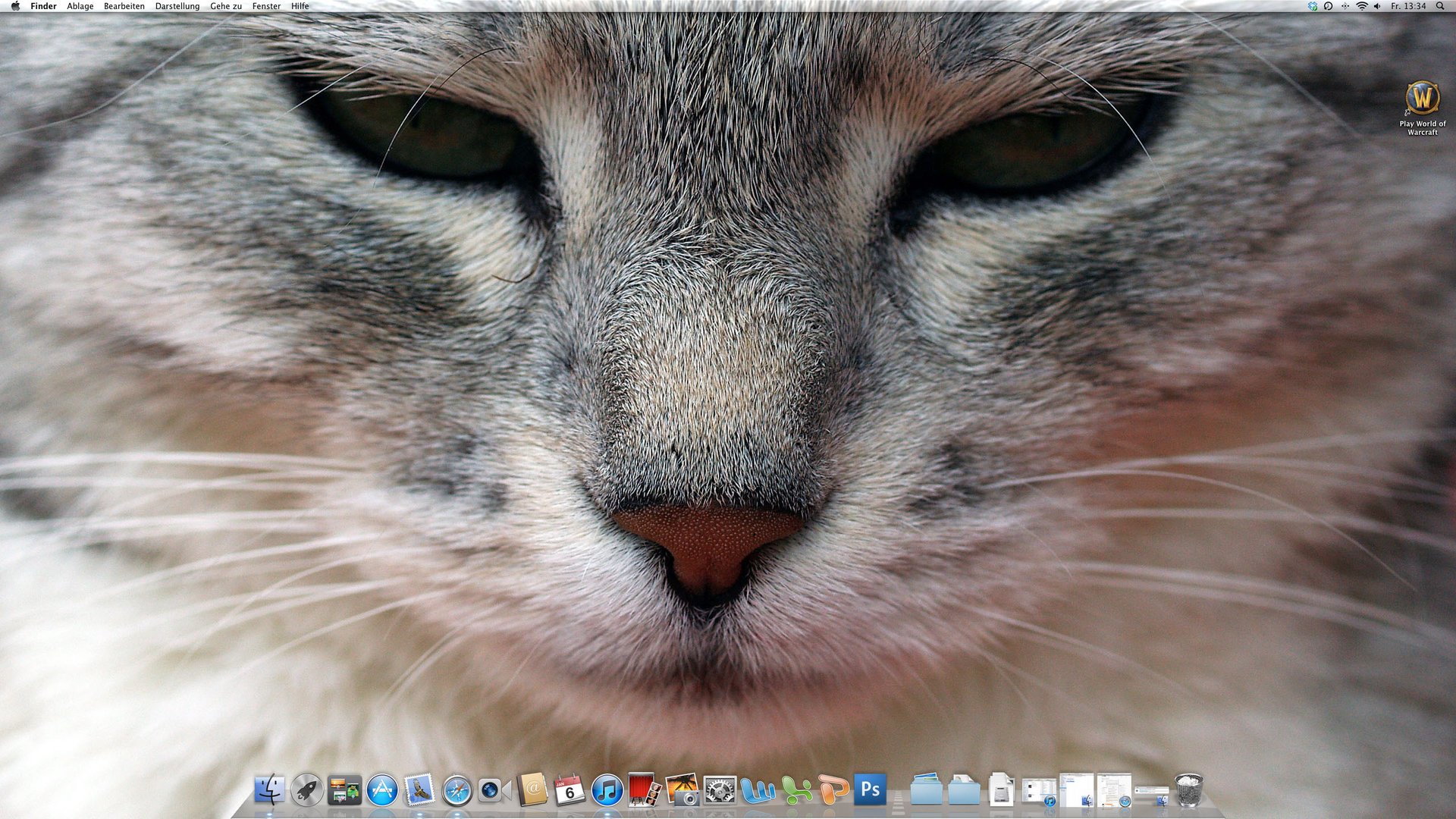Open the Ablage menu
Image resolution: width=1456 pixels, height=819 pixels.
coord(80,6)
